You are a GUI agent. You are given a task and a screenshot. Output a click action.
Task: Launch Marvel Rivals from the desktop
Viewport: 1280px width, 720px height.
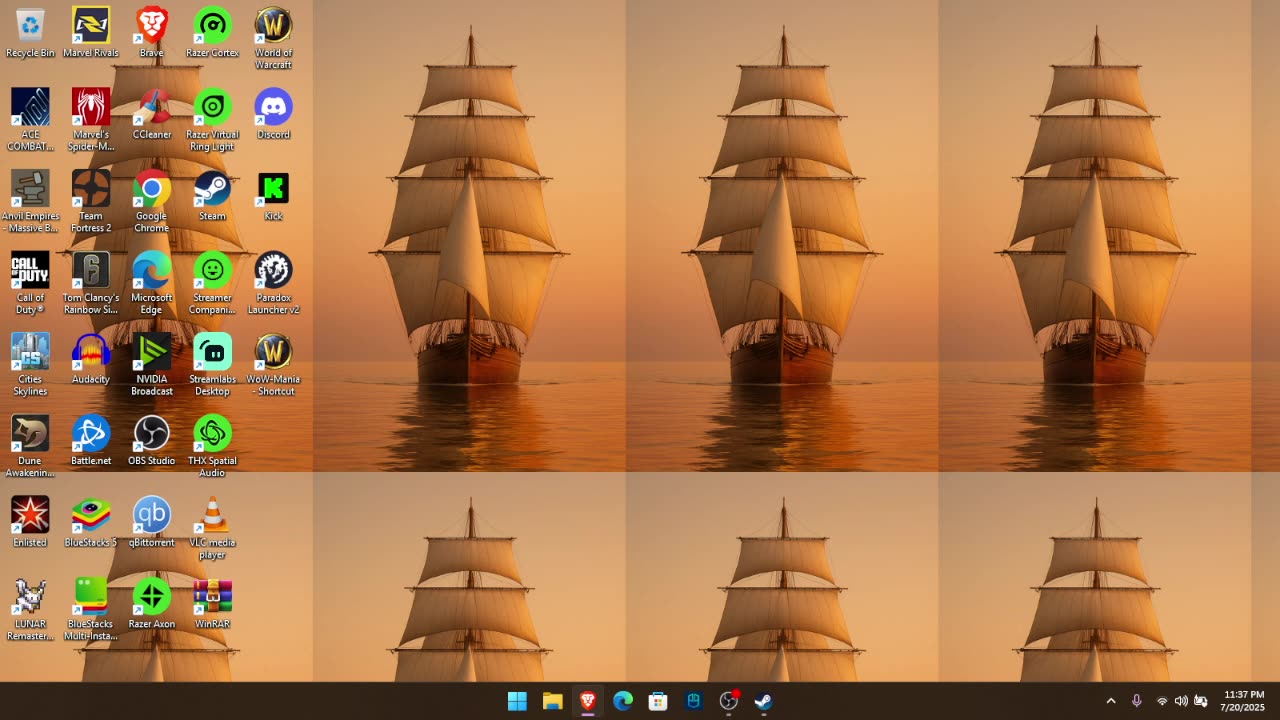coord(91,32)
